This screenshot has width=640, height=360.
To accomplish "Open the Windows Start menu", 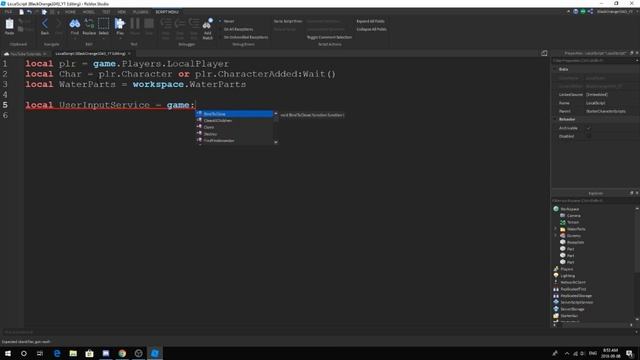I will coord(8,353).
